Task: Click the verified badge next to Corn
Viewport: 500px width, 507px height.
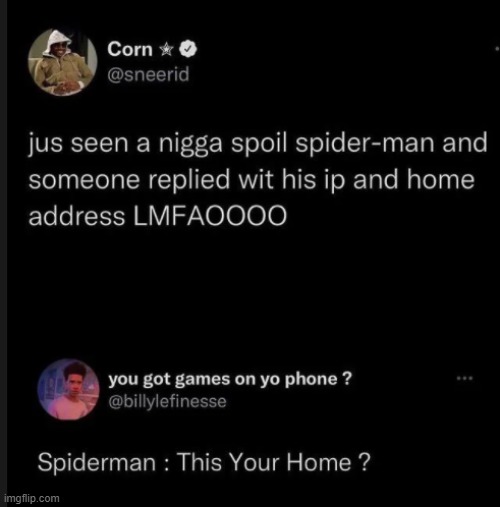Action: coord(188,49)
